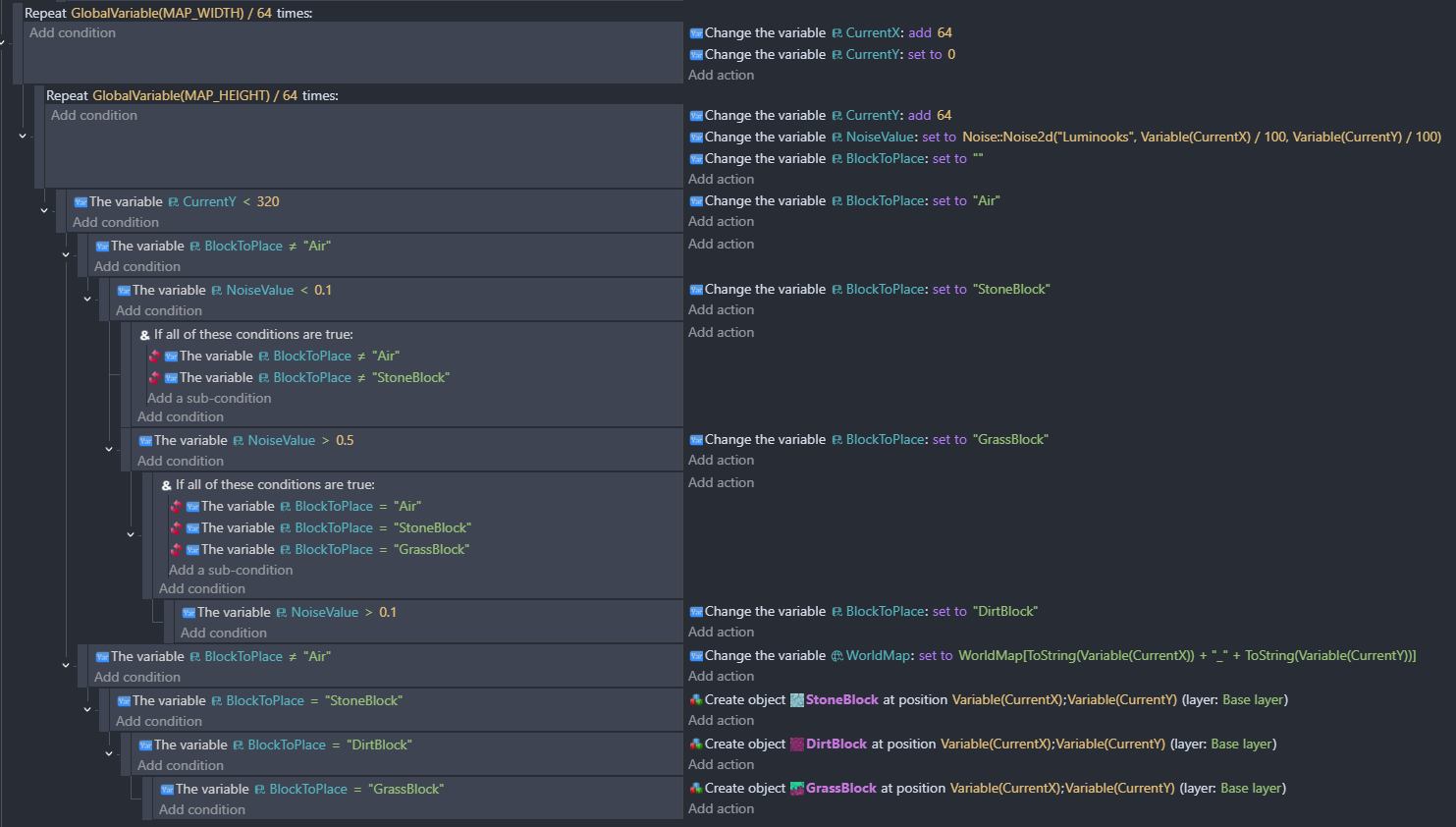
Task: Click the variable icon before 'CurrentX: add 64' action
Action: (696, 33)
